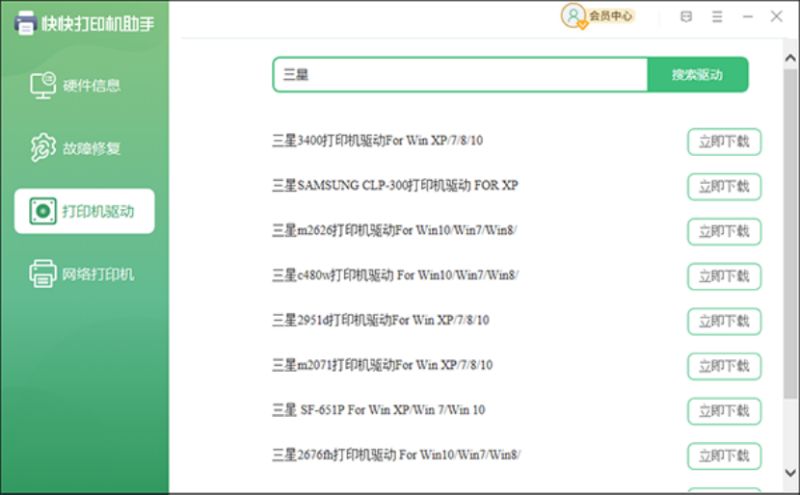Screen dimensions: 800x495
Task: Click the 硬件信息 monitor icon in the sidebar
Action: [x=43, y=85]
